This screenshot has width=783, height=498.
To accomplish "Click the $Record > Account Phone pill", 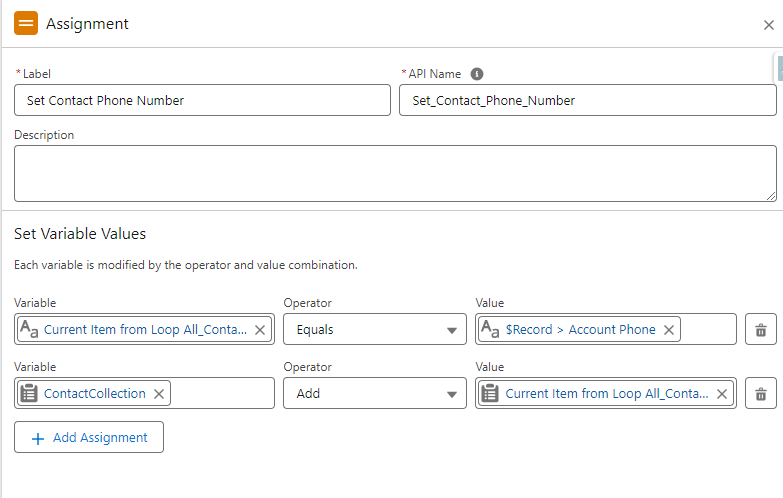I will coord(580,330).
